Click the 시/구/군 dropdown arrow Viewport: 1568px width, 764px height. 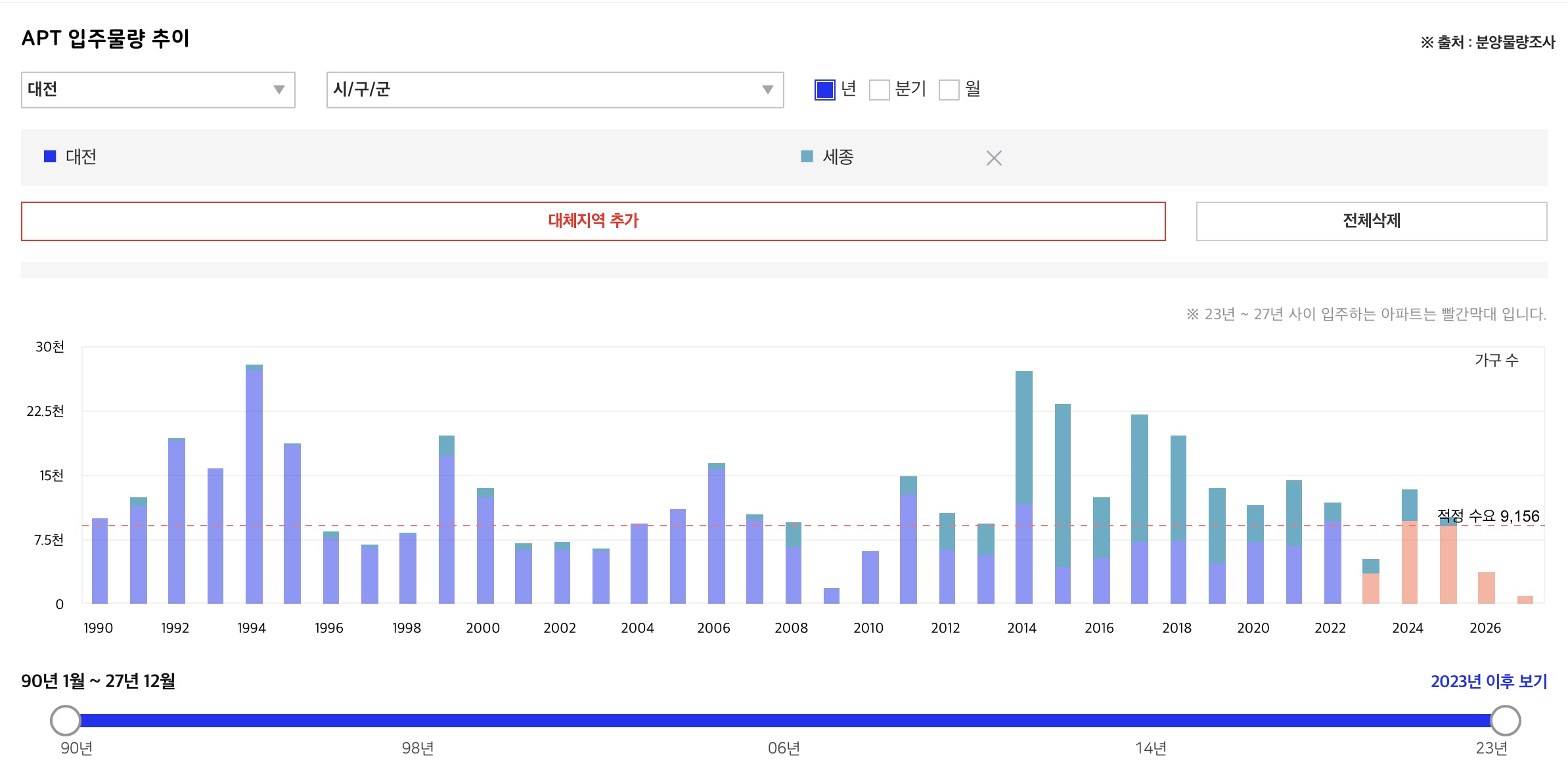click(x=767, y=90)
